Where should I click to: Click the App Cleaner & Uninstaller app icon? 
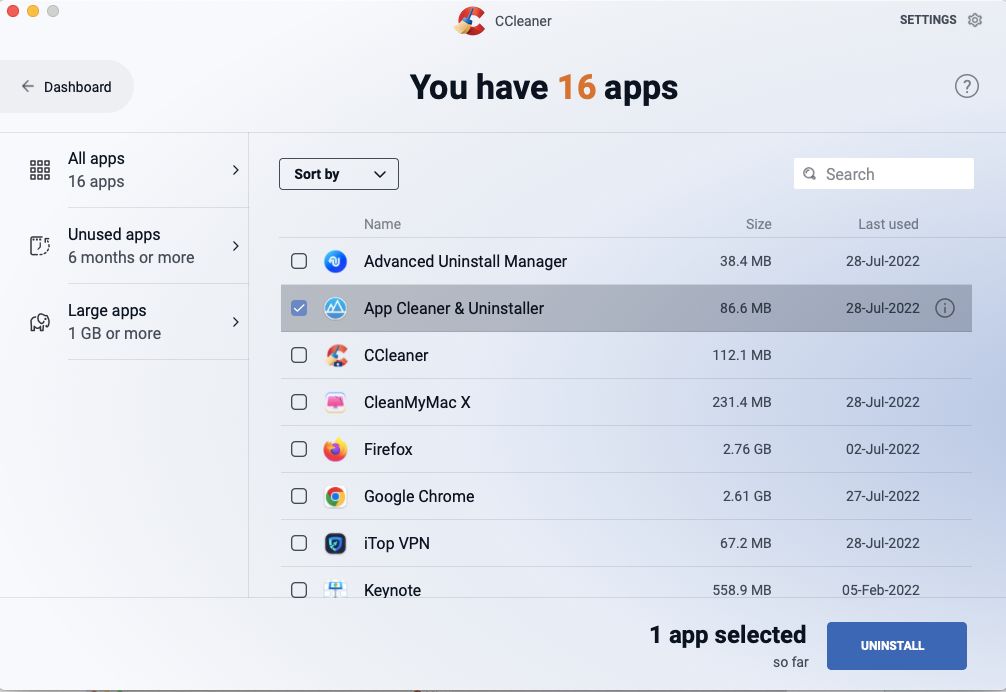pyautogui.click(x=336, y=308)
